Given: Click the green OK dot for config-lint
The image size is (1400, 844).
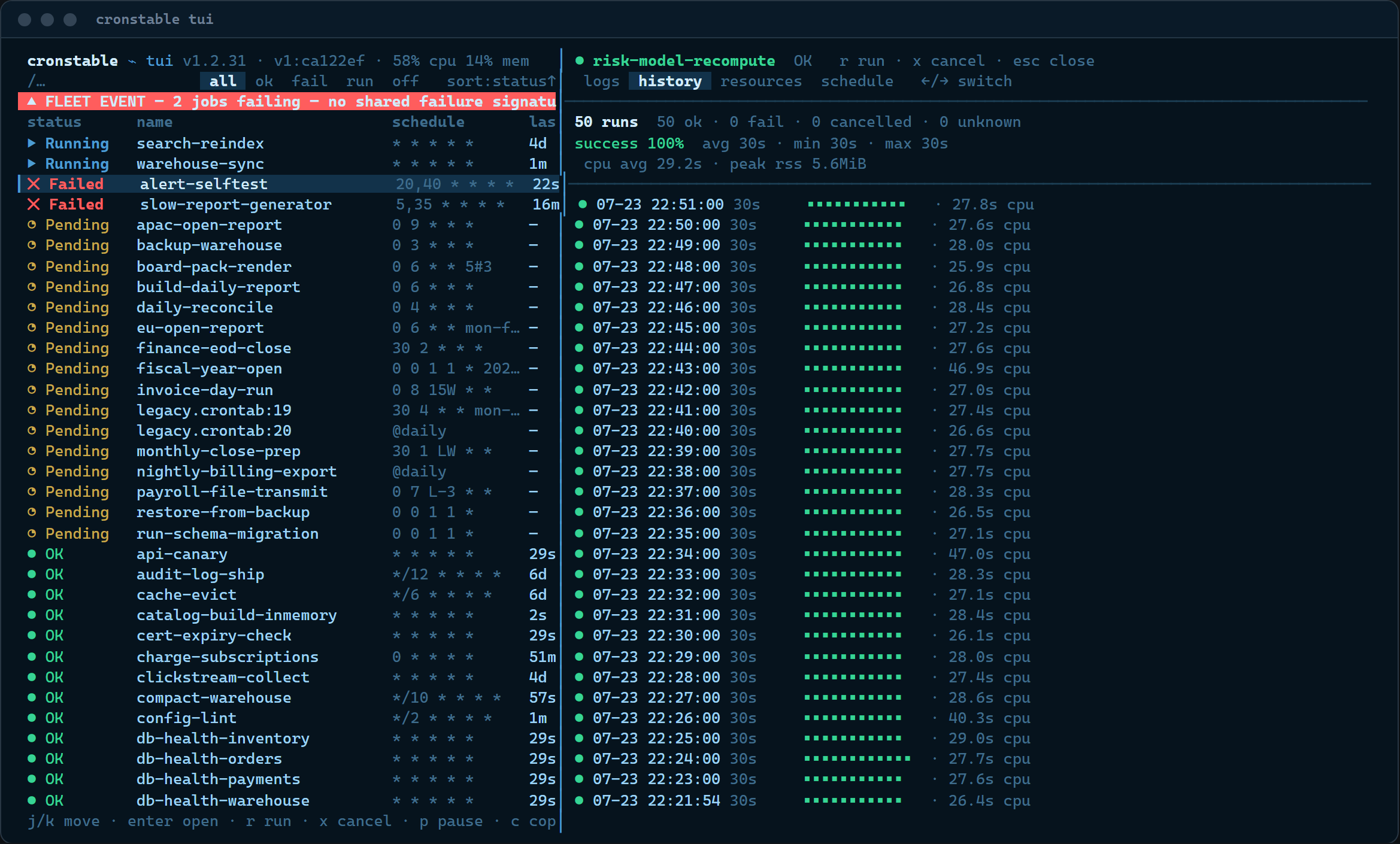Looking at the screenshot, I should pos(32,718).
